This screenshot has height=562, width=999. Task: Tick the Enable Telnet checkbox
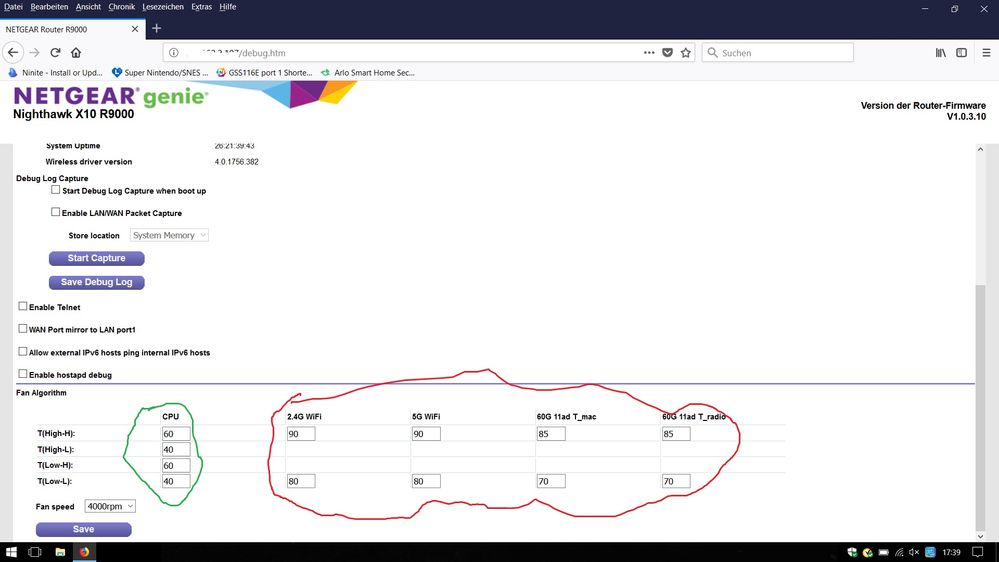tap(23, 306)
